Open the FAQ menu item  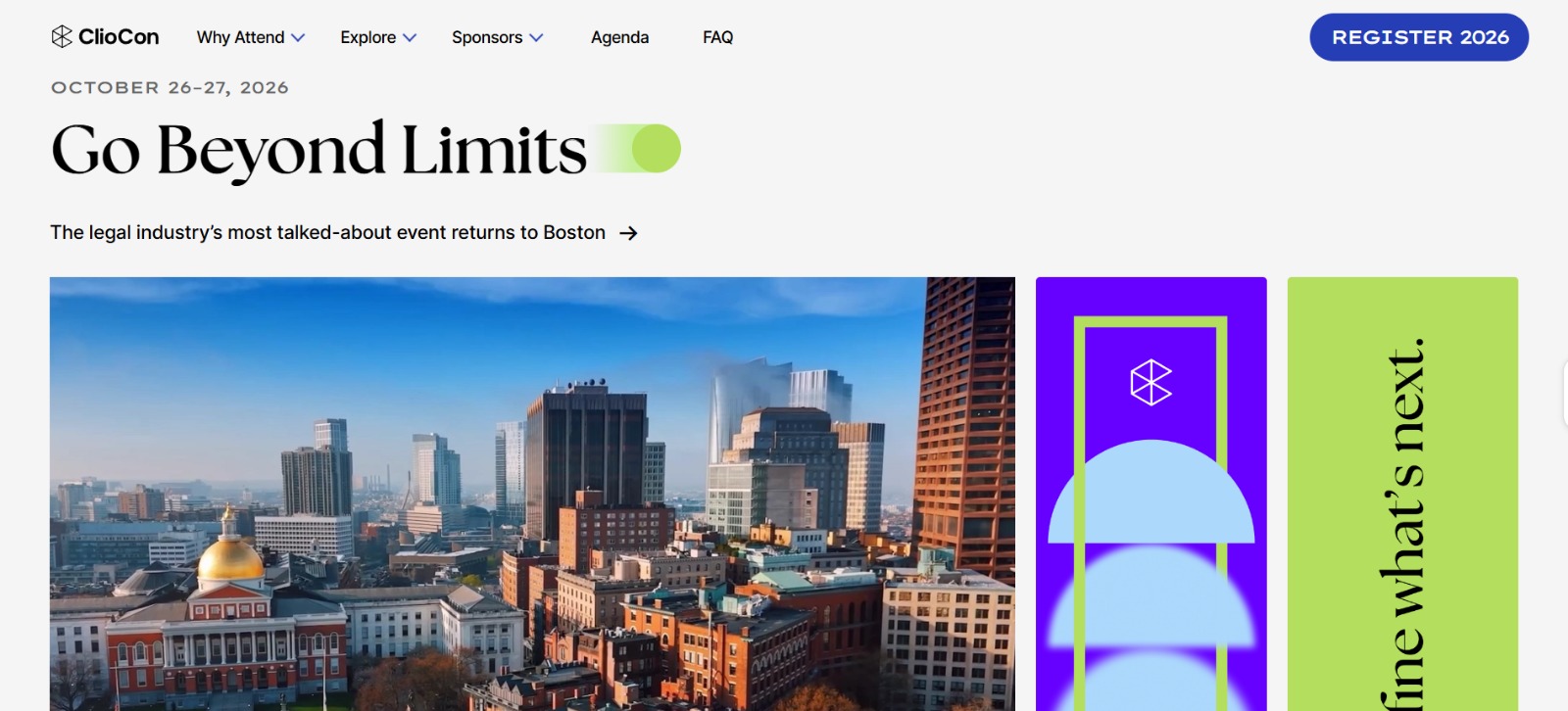tap(717, 37)
